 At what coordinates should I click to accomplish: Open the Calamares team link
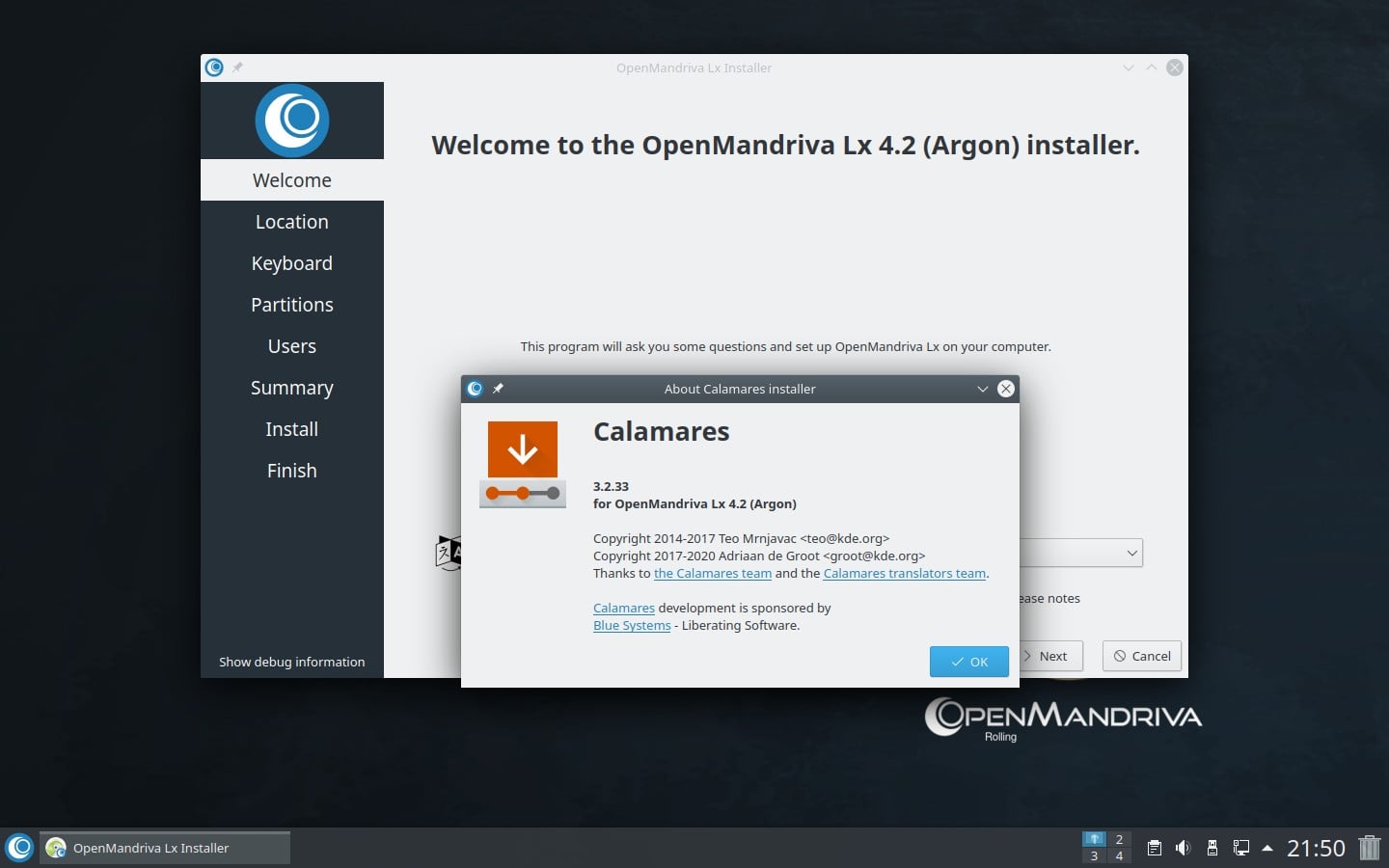tap(713, 573)
